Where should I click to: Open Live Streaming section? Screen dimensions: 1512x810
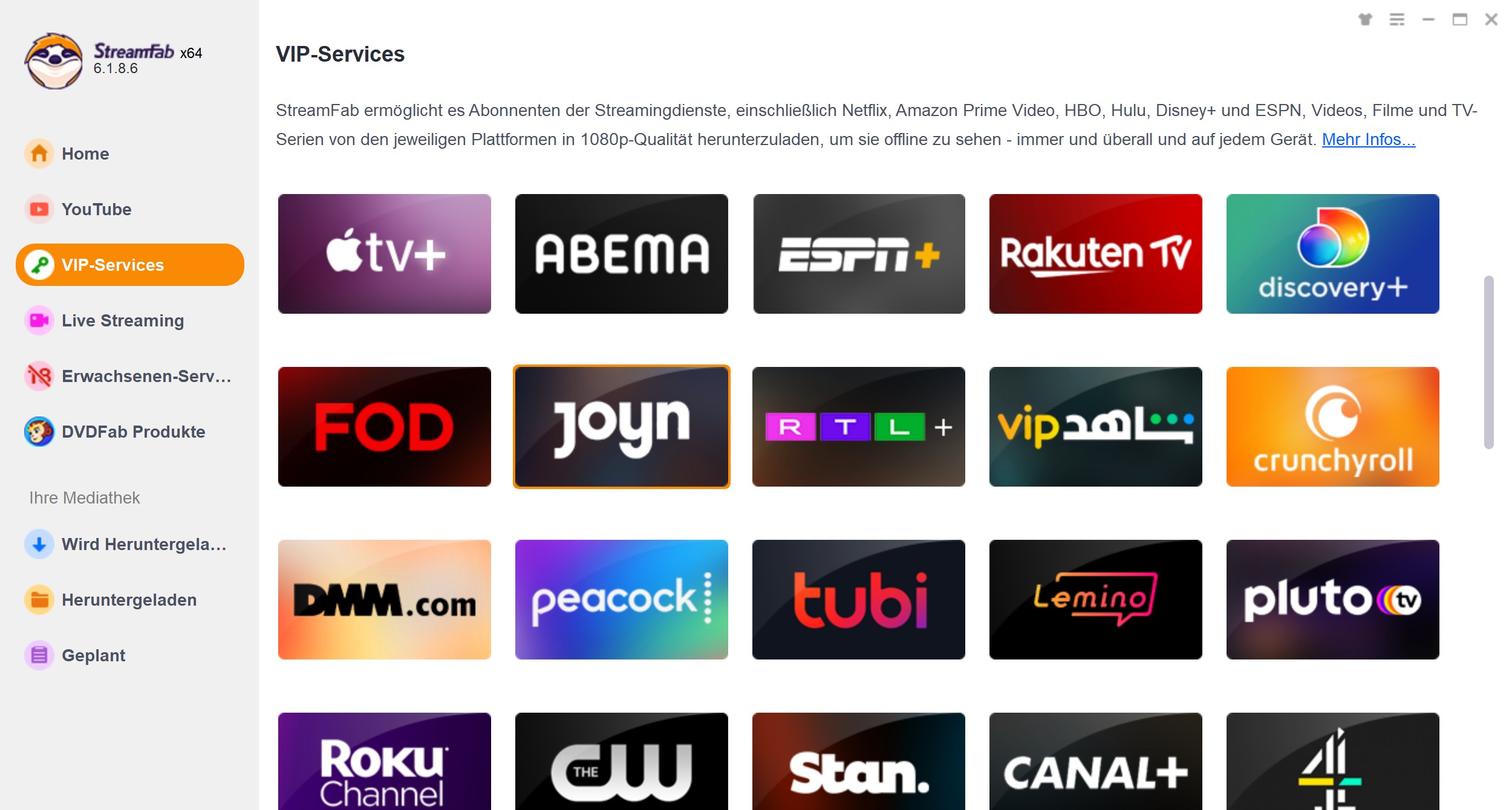click(123, 320)
